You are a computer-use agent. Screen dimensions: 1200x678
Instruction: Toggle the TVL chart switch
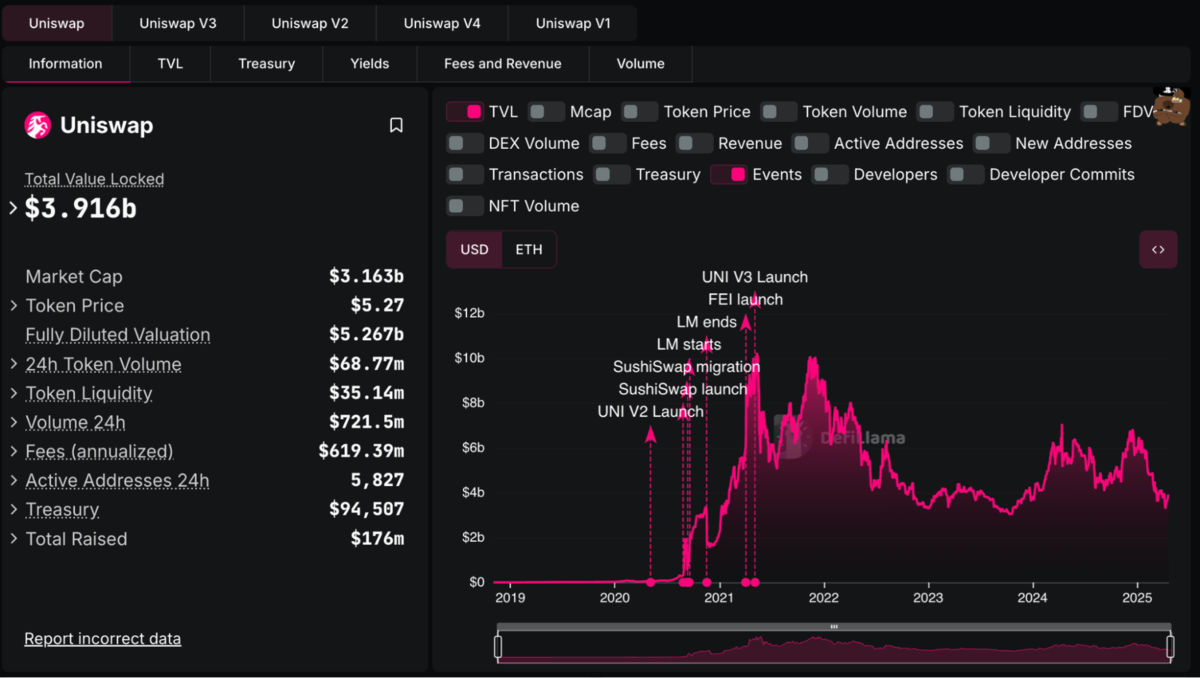[465, 112]
